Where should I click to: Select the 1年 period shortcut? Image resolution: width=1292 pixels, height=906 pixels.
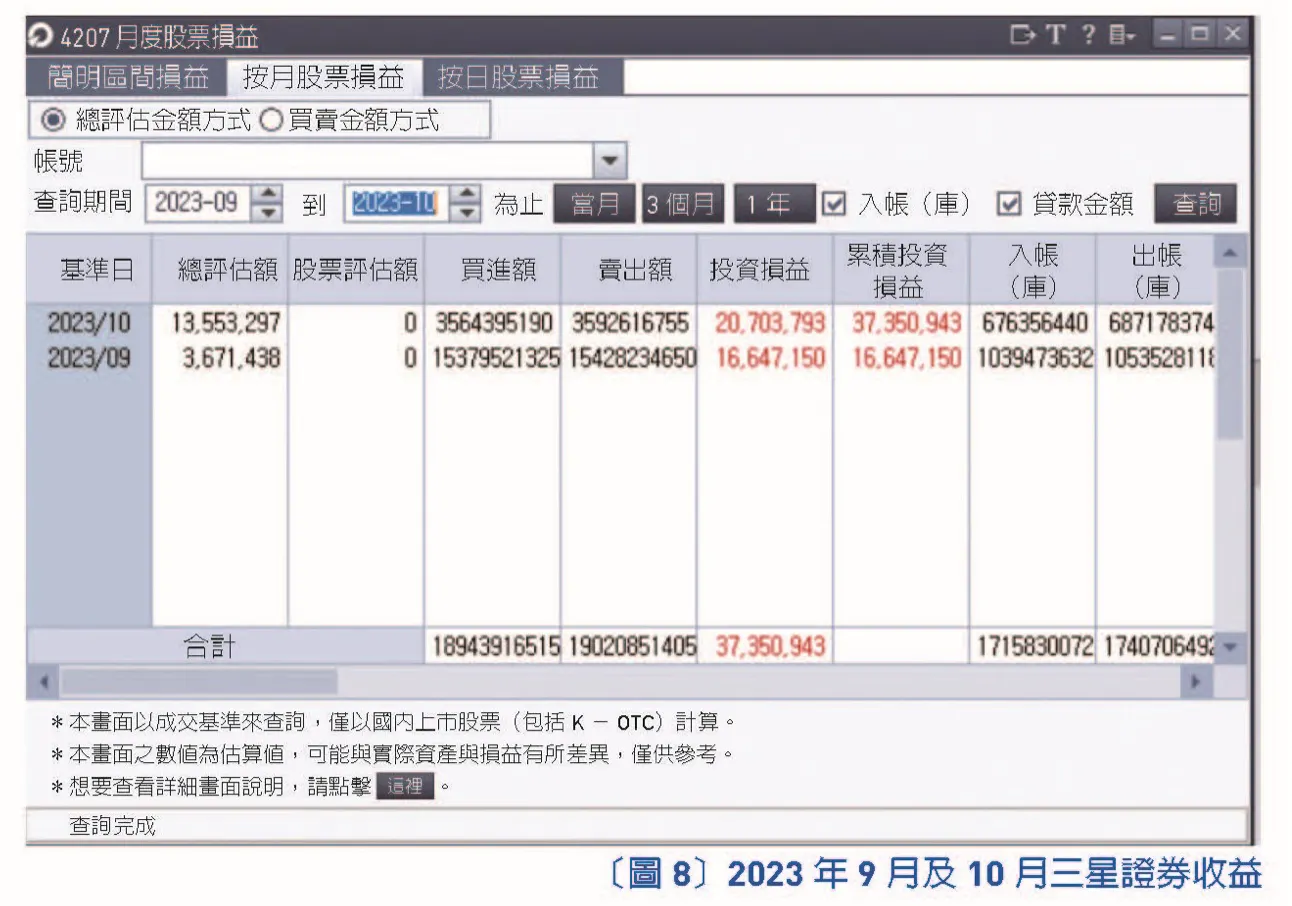775,203
